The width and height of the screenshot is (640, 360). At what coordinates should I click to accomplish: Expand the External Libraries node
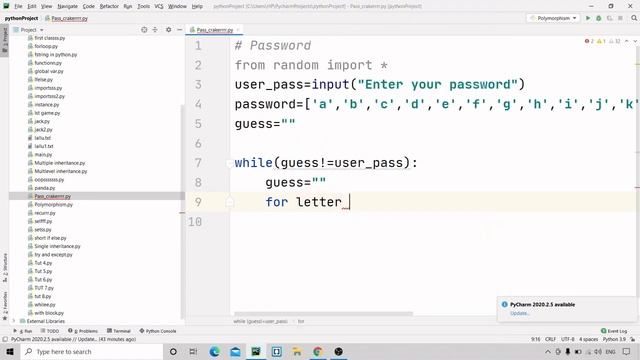(15, 321)
